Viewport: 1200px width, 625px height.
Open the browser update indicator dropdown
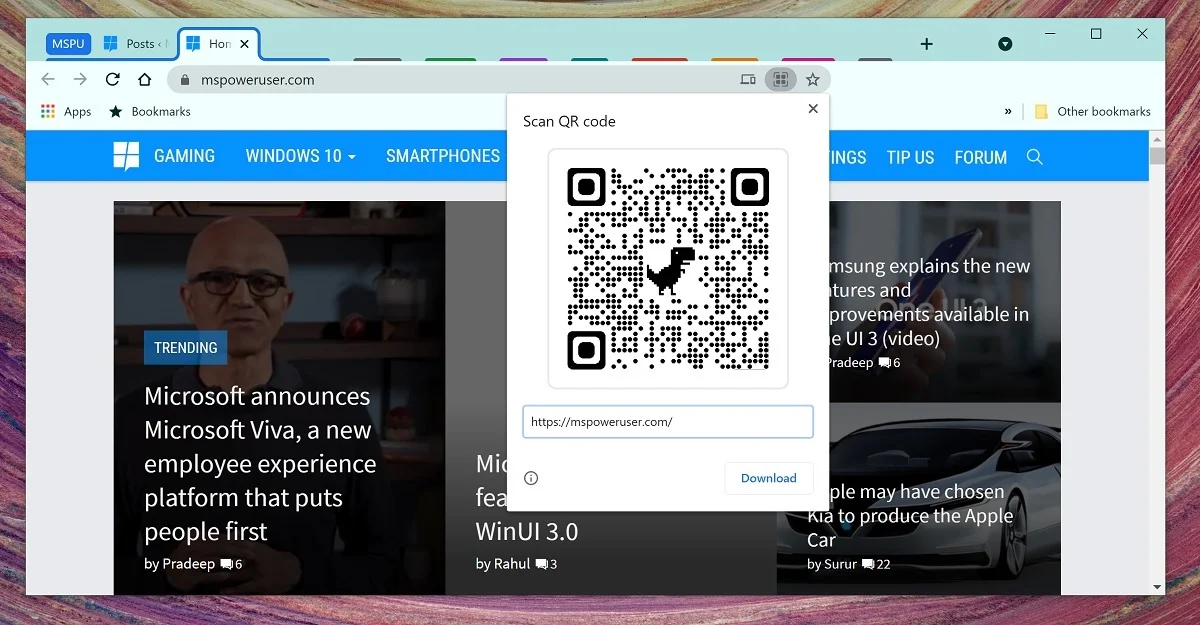[x=1005, y=44]
